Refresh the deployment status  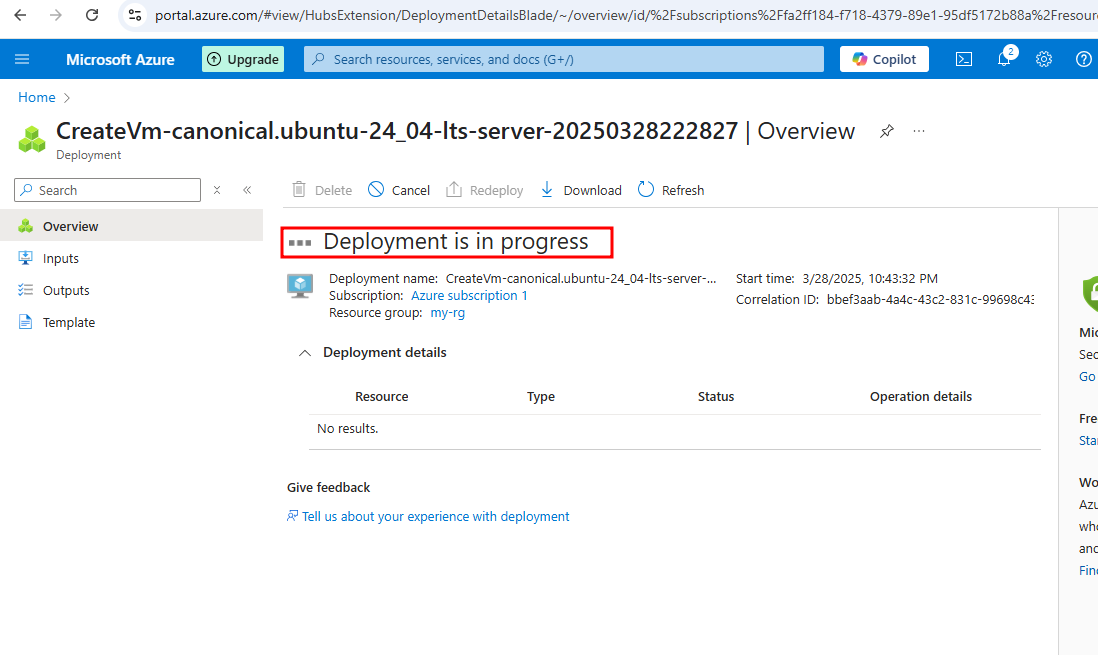coord(671,190)
